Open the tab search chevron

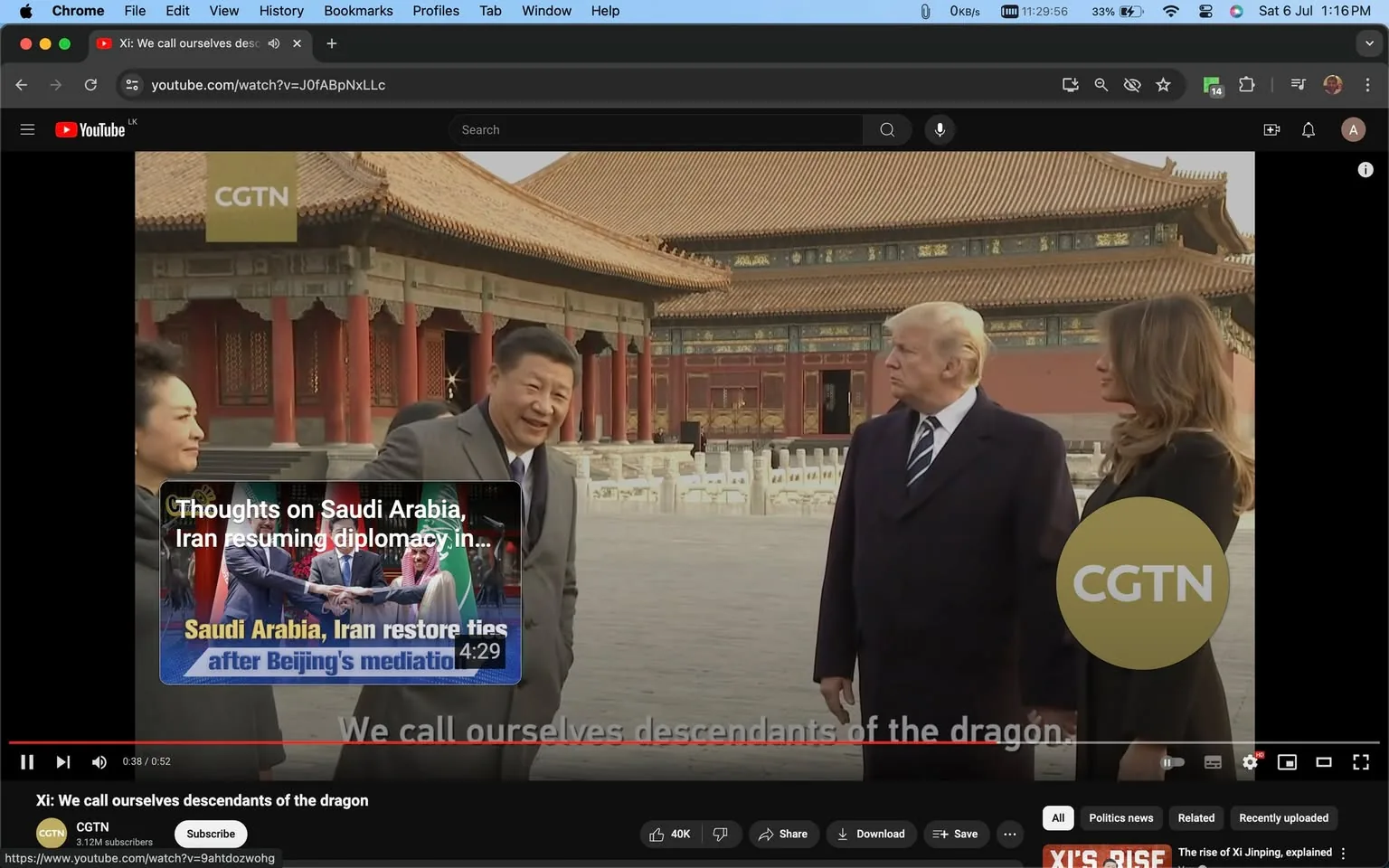(x=1368, y=42)
